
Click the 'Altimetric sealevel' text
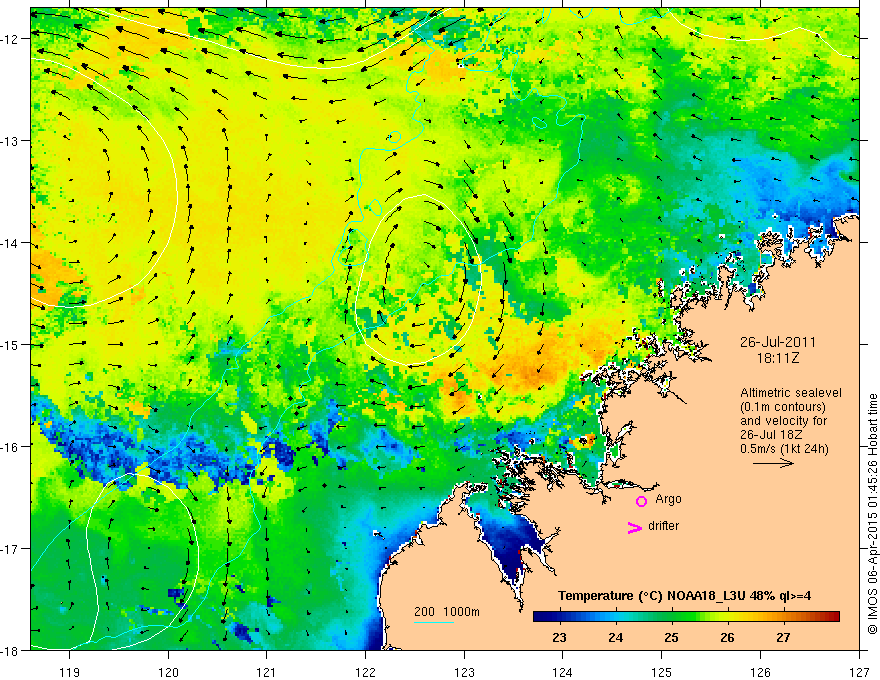click(791, 393)
